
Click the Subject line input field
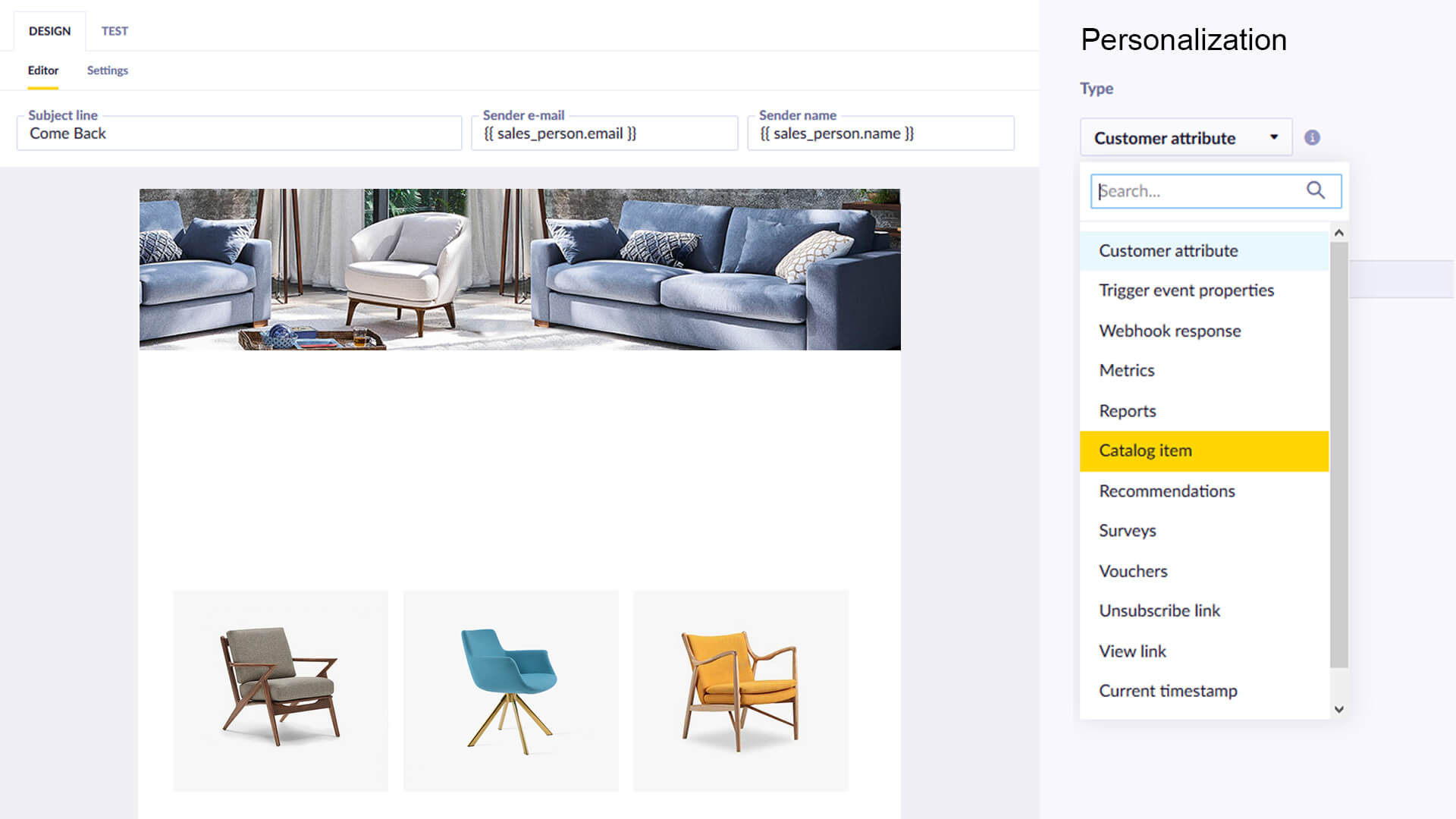pos(239,133)
